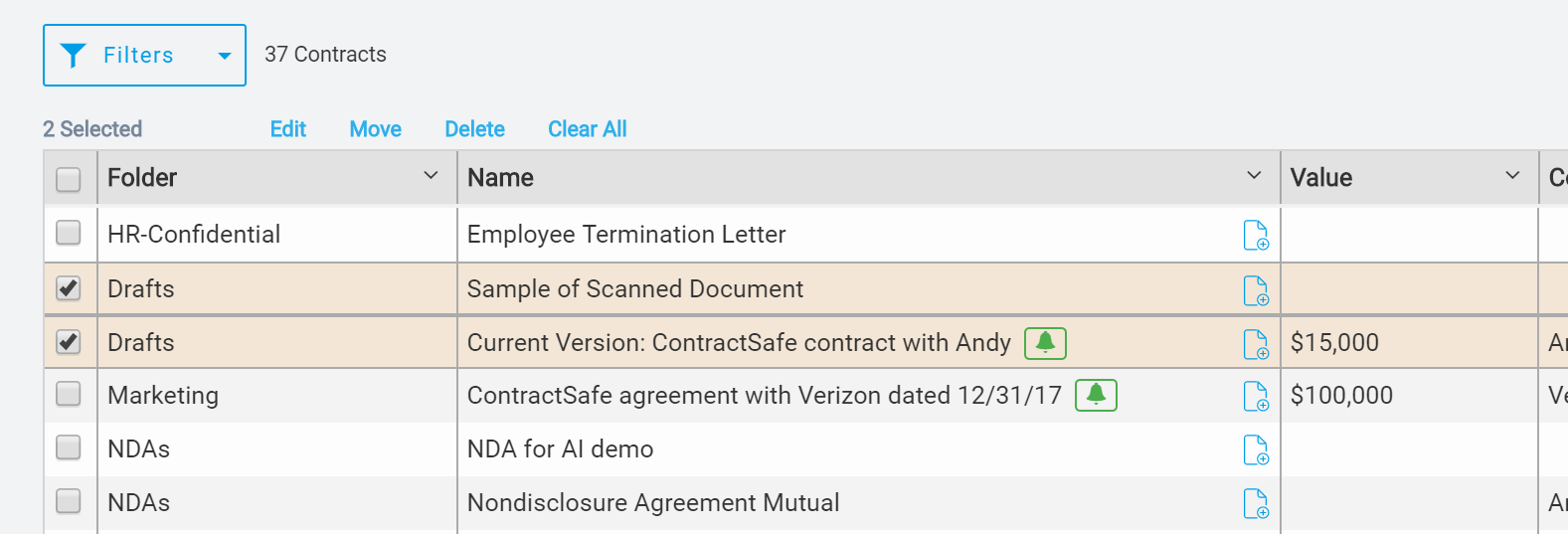
Task: Expand the Filters dropdown arrow
Action: [225, 56]
